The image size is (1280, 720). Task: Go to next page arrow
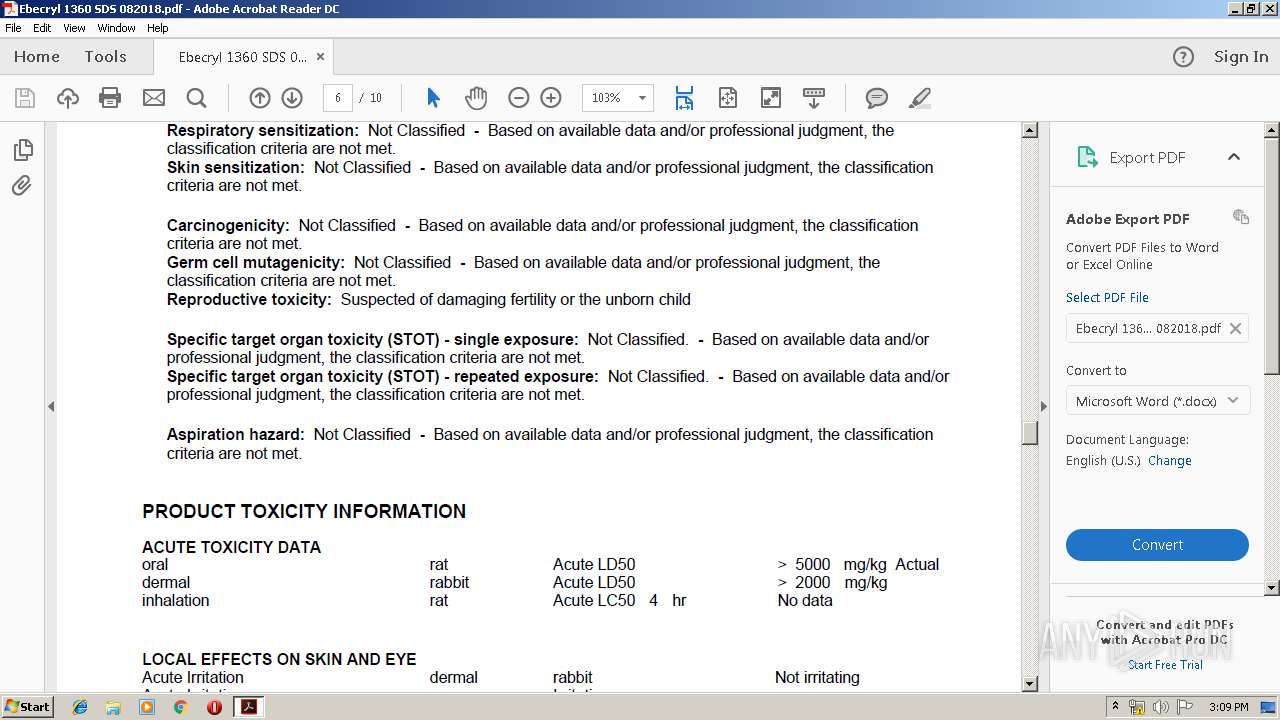(x=292, y=98)
